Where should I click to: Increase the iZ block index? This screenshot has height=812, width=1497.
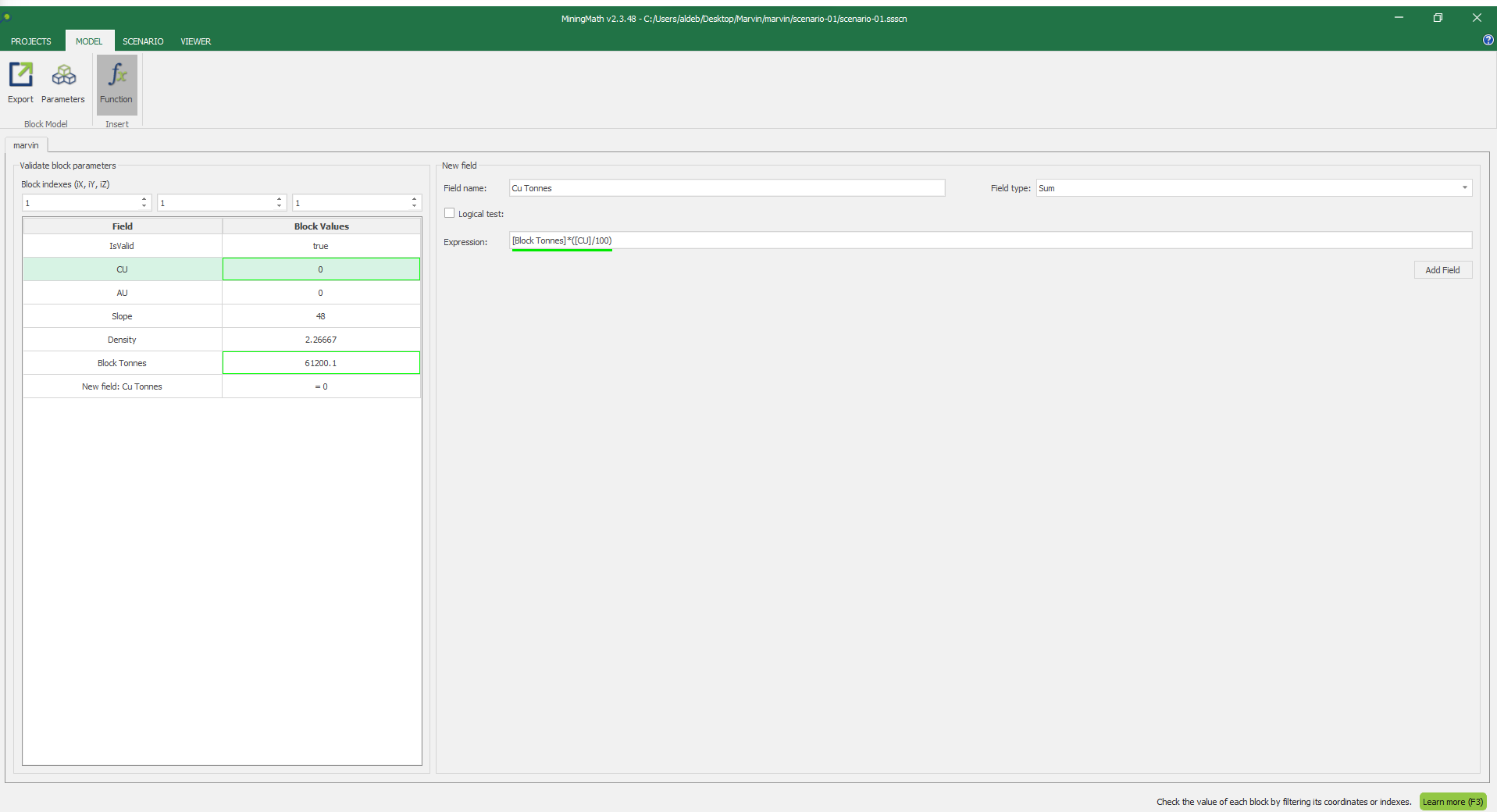click(x=414, y=199)
